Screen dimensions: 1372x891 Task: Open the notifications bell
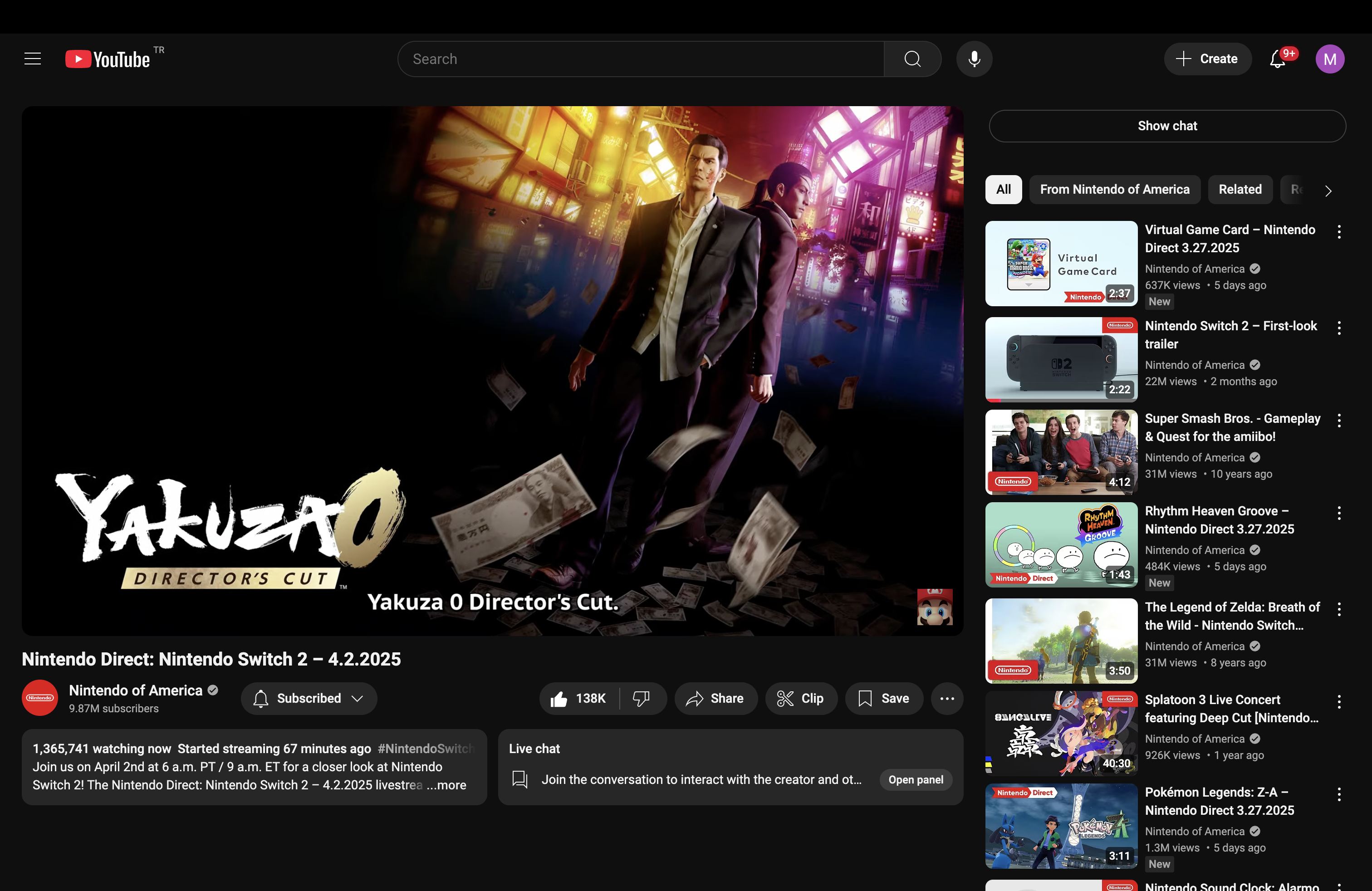tap(1278, 59)
